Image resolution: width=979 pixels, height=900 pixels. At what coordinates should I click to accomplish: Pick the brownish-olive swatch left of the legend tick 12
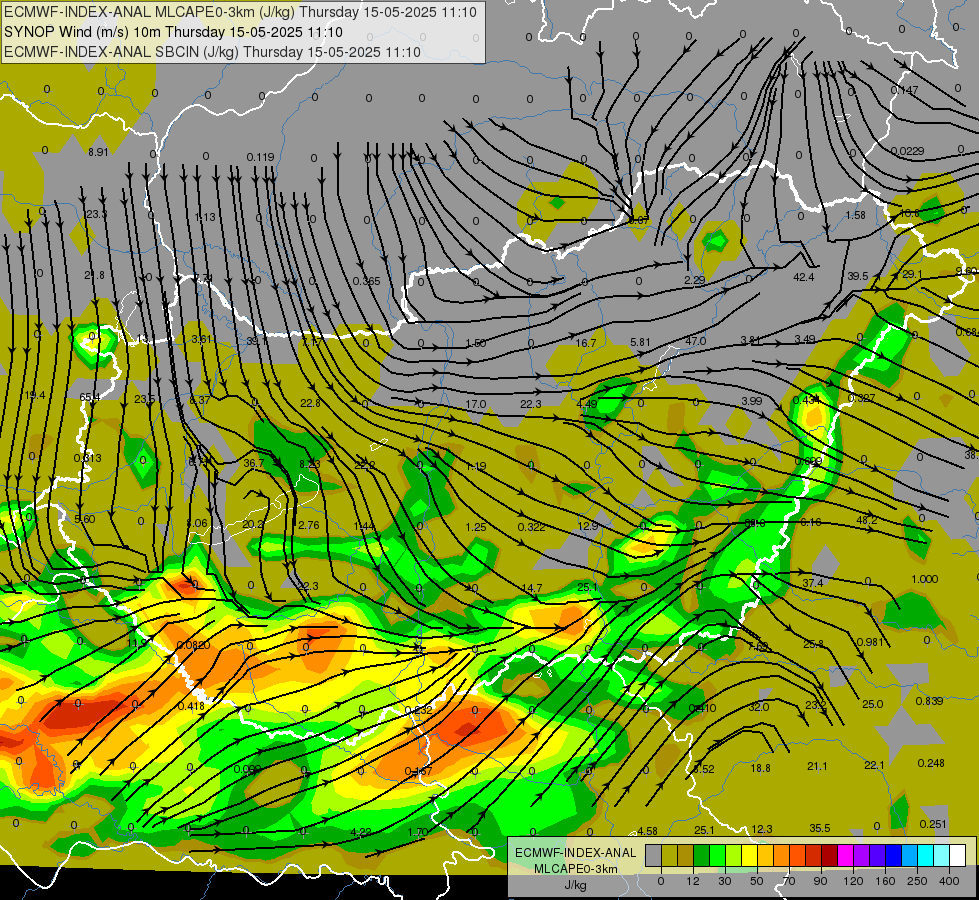[x=686, y=855]
